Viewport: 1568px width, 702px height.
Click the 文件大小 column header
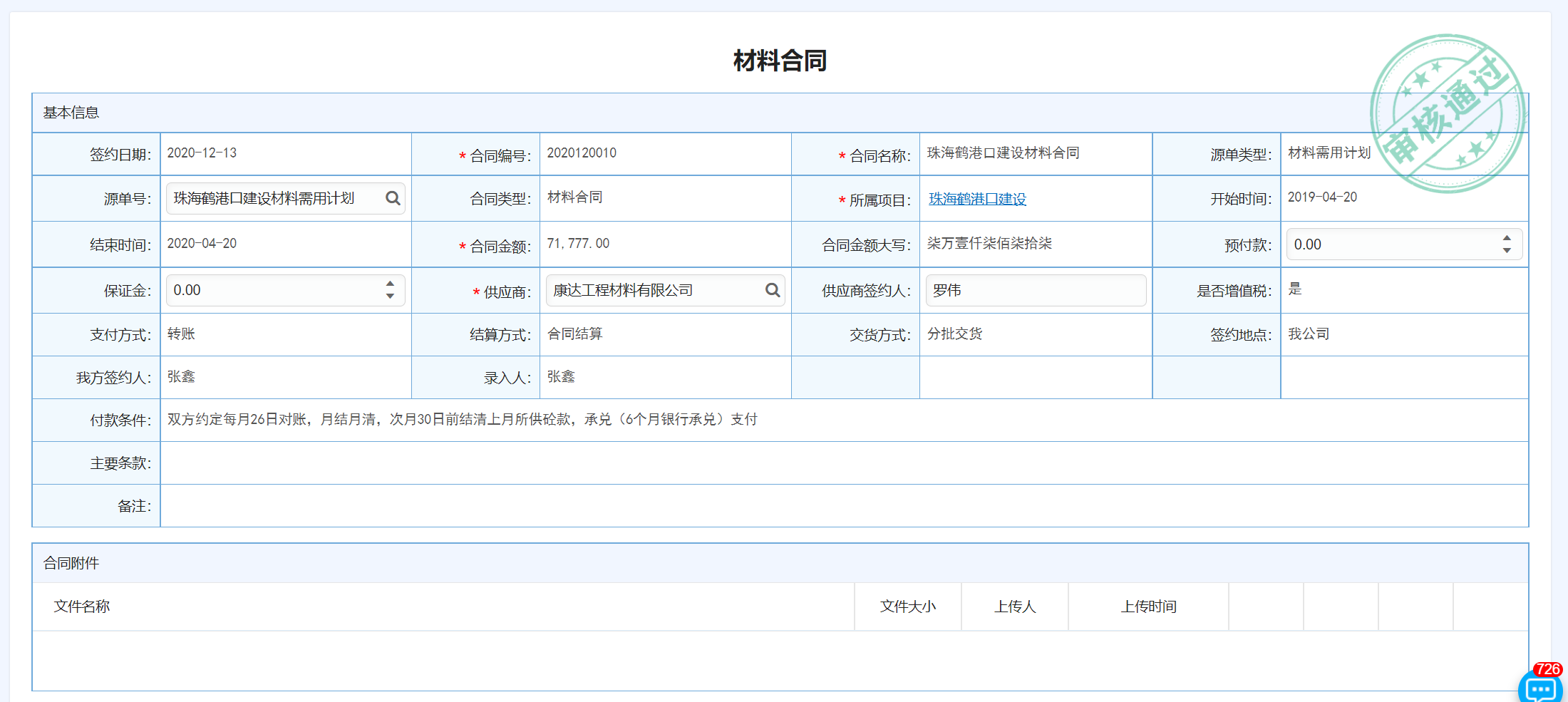tap(907, 606)
